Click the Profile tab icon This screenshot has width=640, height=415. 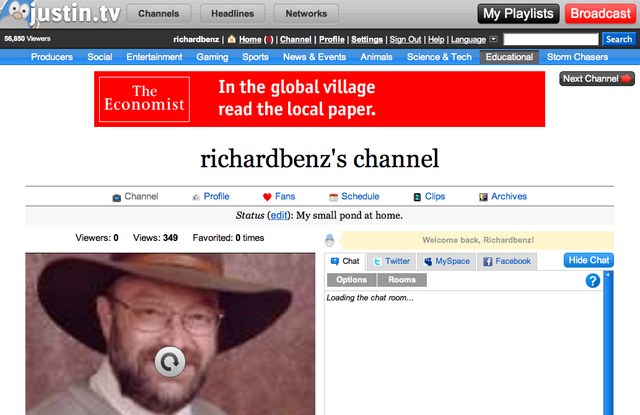(x=196, y=197)
